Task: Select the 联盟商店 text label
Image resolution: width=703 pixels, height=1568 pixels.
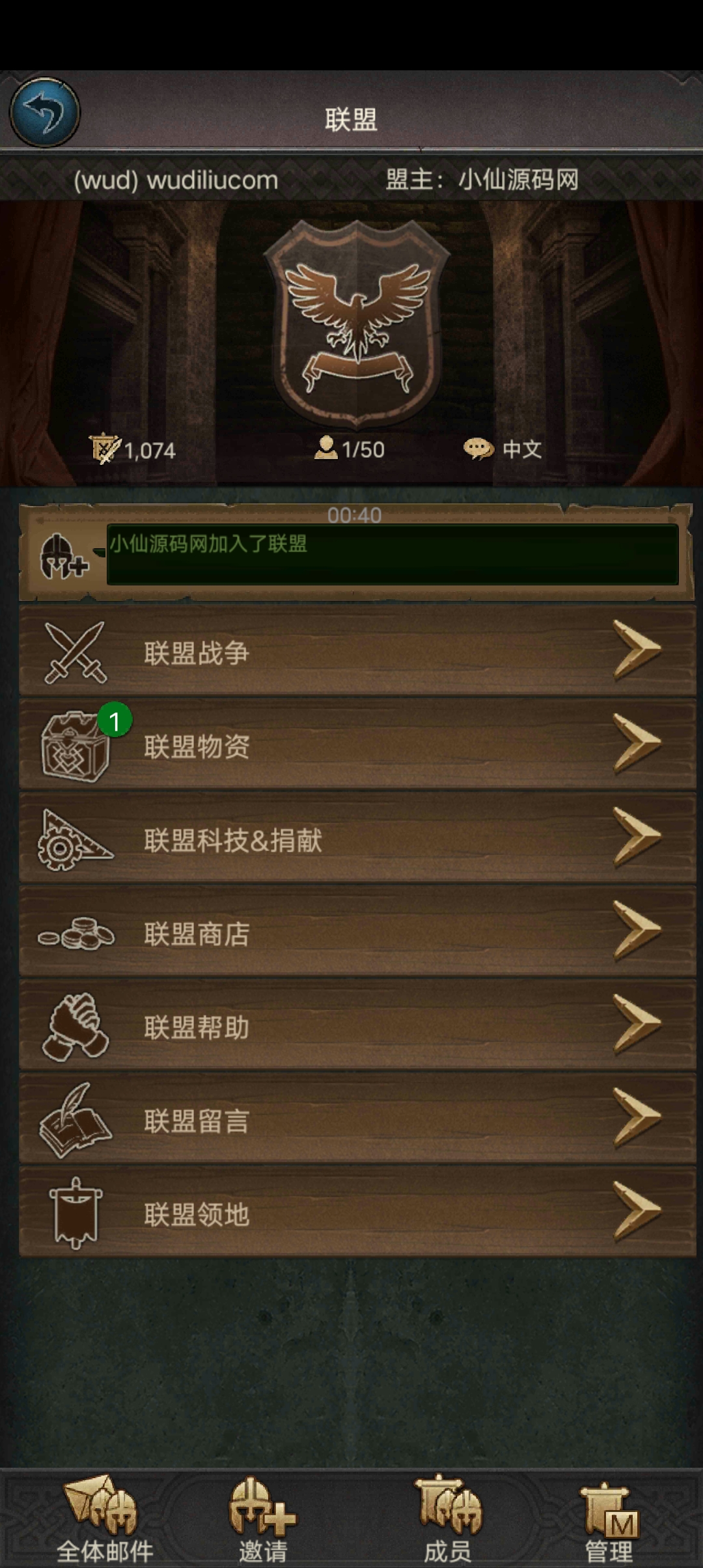Action: [x=197, y=934]
